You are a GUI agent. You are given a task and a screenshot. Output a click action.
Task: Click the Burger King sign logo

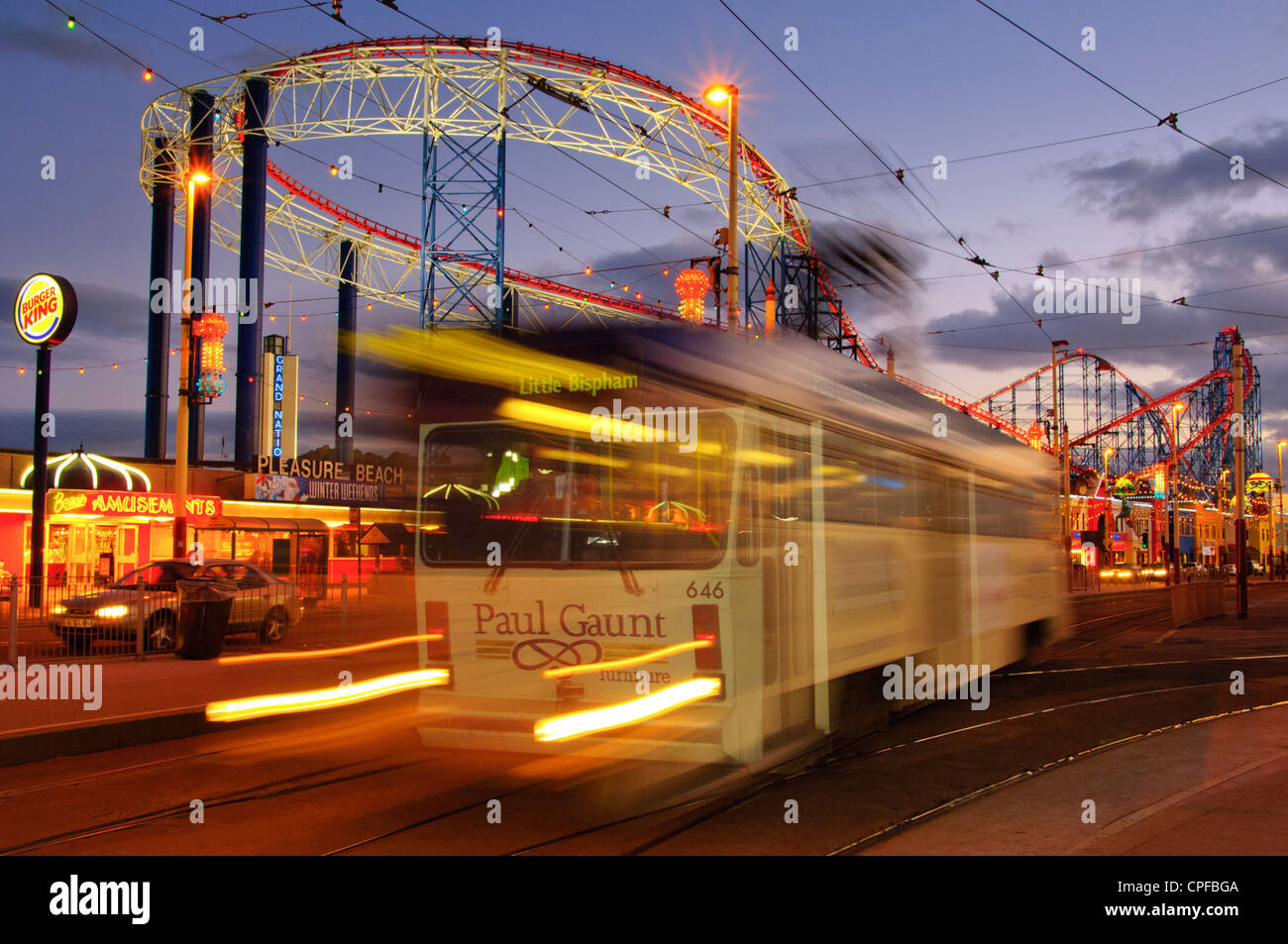click(x=46, y=309)
